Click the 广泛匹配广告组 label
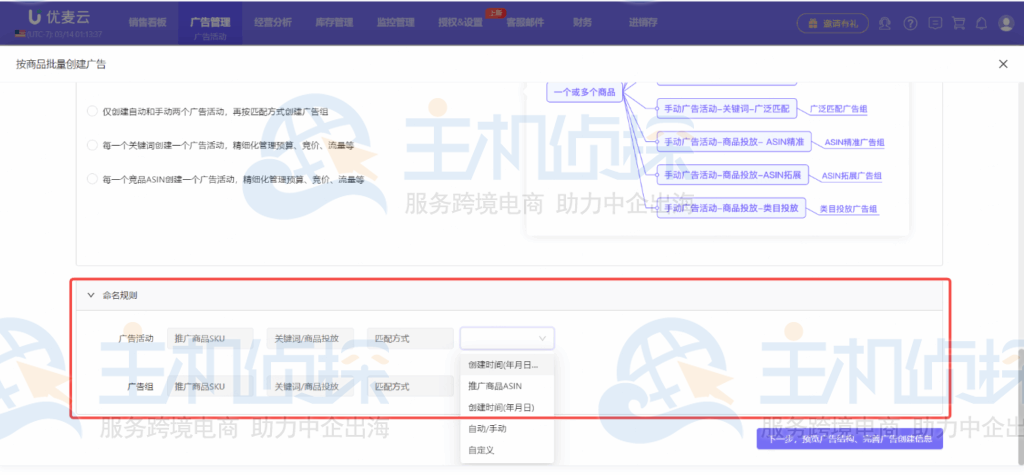The image size is (1024, 475). (x=838, y=110)
